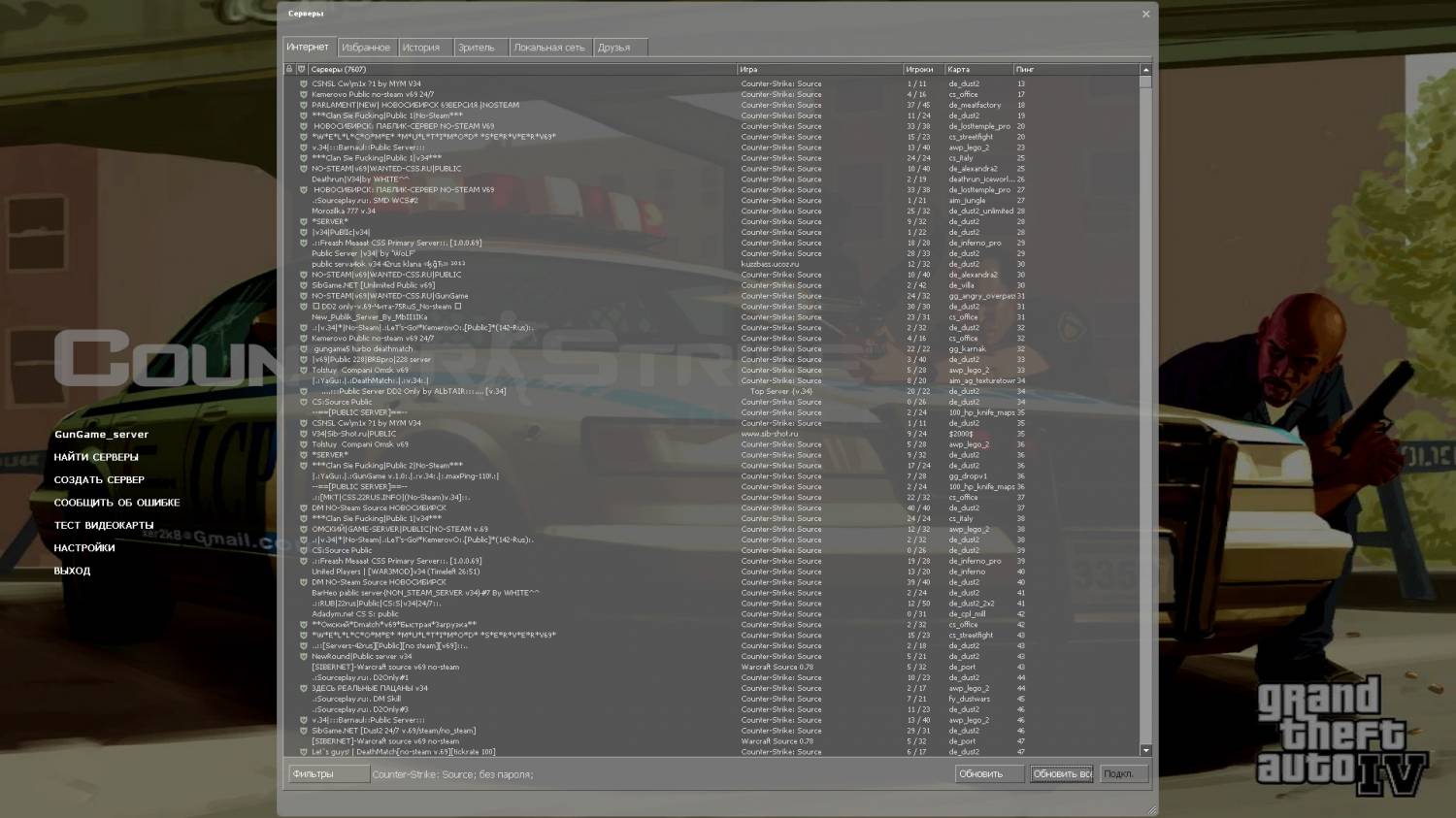Sort servers by Пинг column header
This screenshot has height=818, width=1456.
(1076, 69)
